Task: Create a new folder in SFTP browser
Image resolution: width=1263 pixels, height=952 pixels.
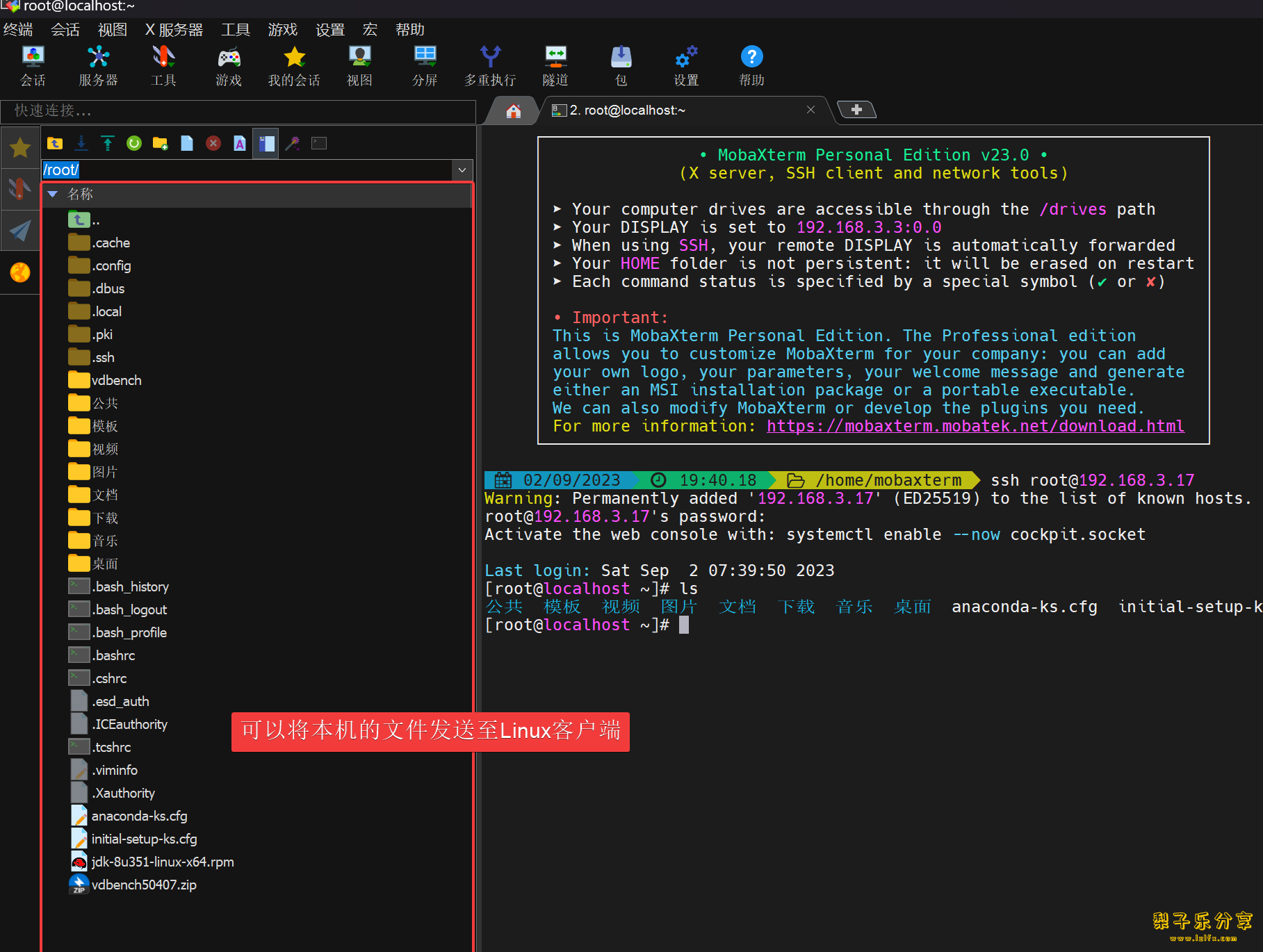Action: 161,143
